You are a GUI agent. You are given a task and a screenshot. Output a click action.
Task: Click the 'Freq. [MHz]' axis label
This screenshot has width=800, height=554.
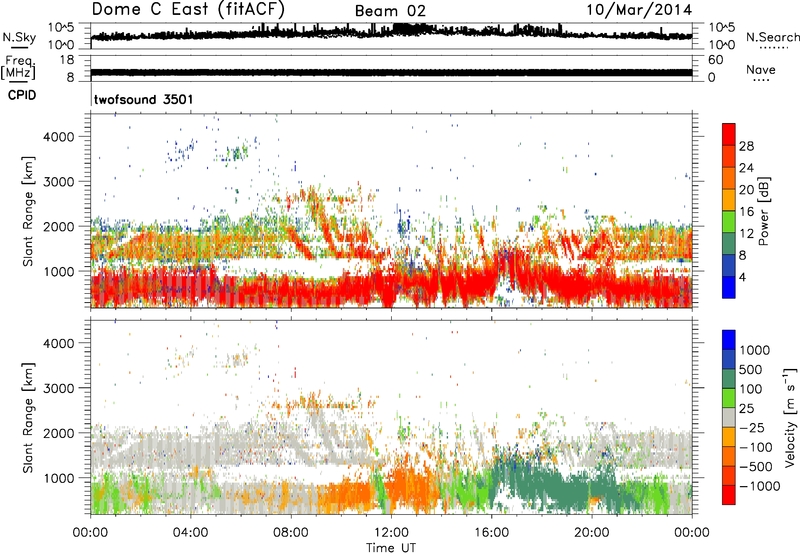coord(18,67)
